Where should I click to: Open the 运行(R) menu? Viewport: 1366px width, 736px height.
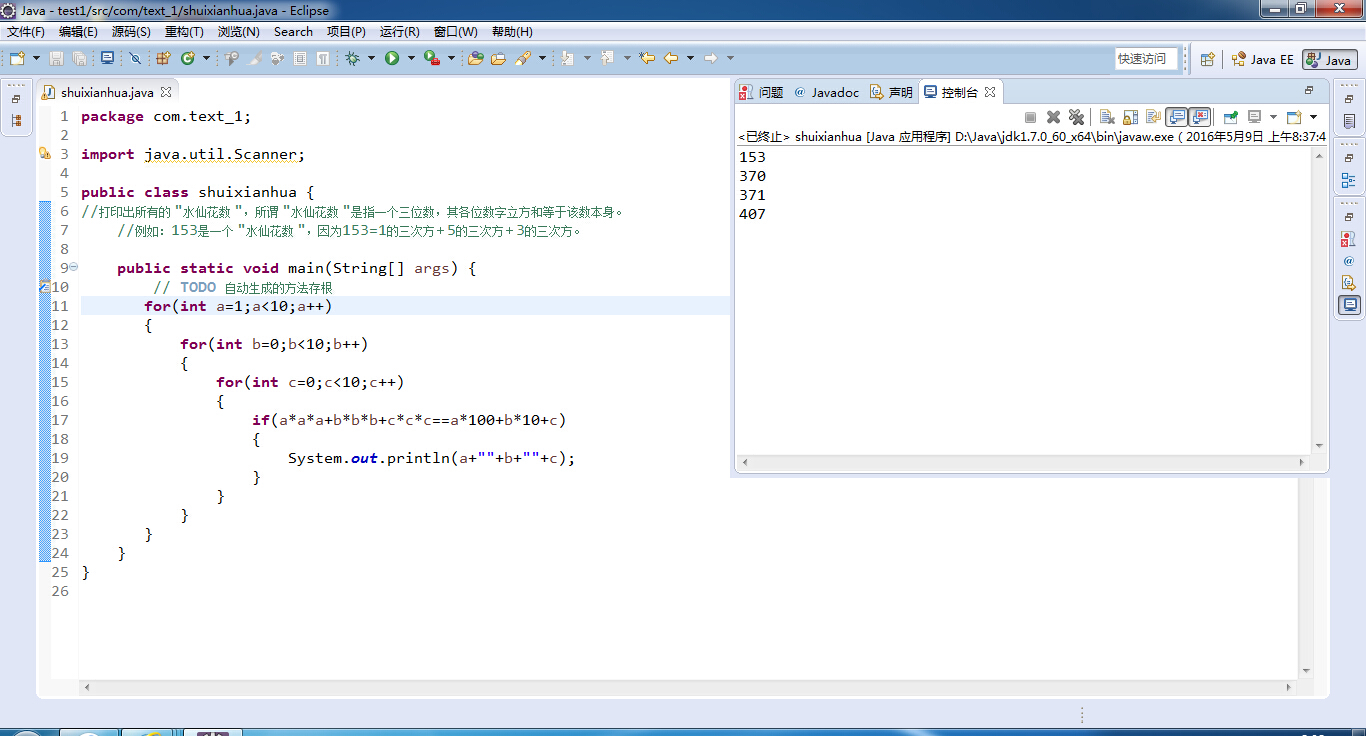(x=400, y=32)
